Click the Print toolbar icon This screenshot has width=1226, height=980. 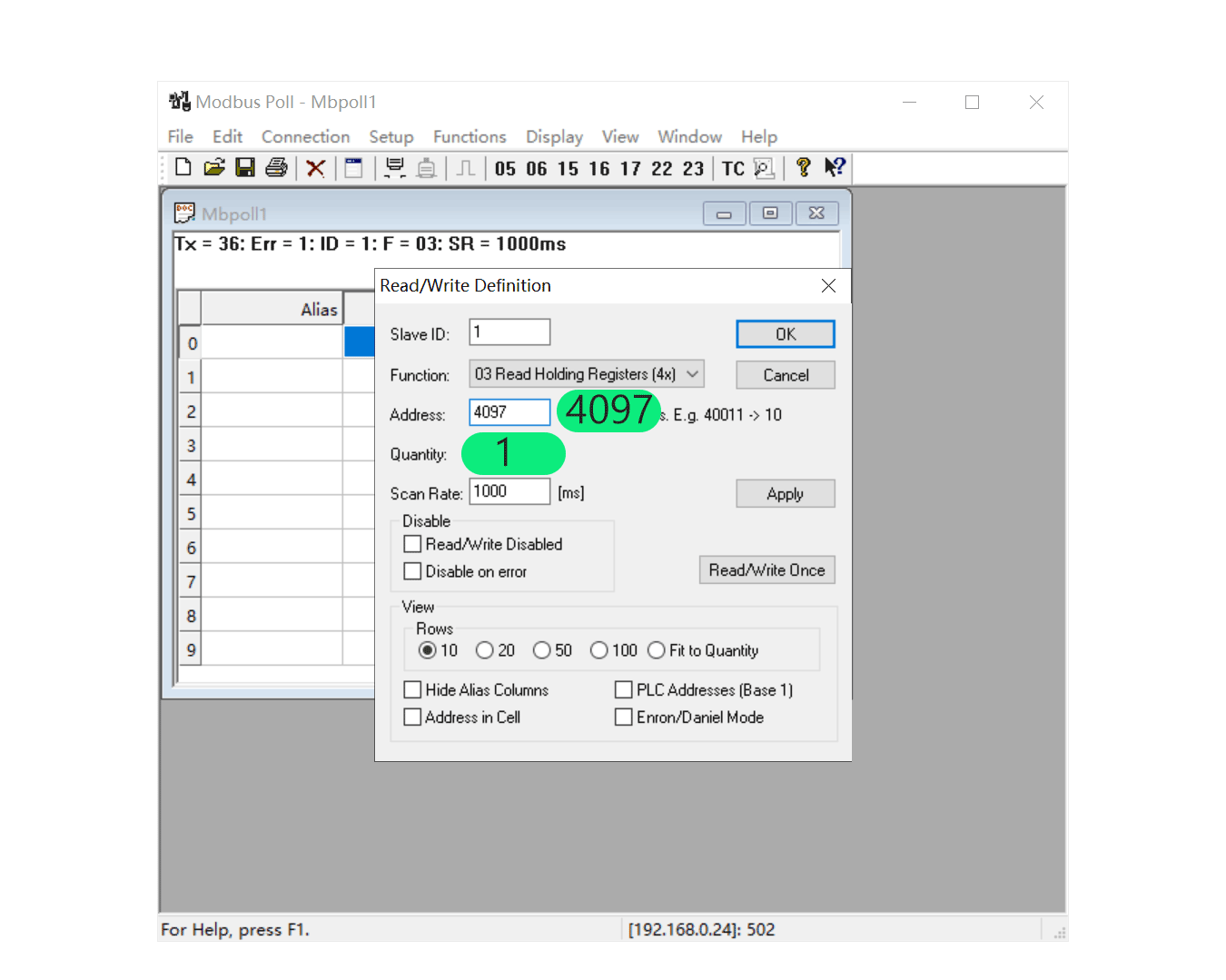pos(276,167)
